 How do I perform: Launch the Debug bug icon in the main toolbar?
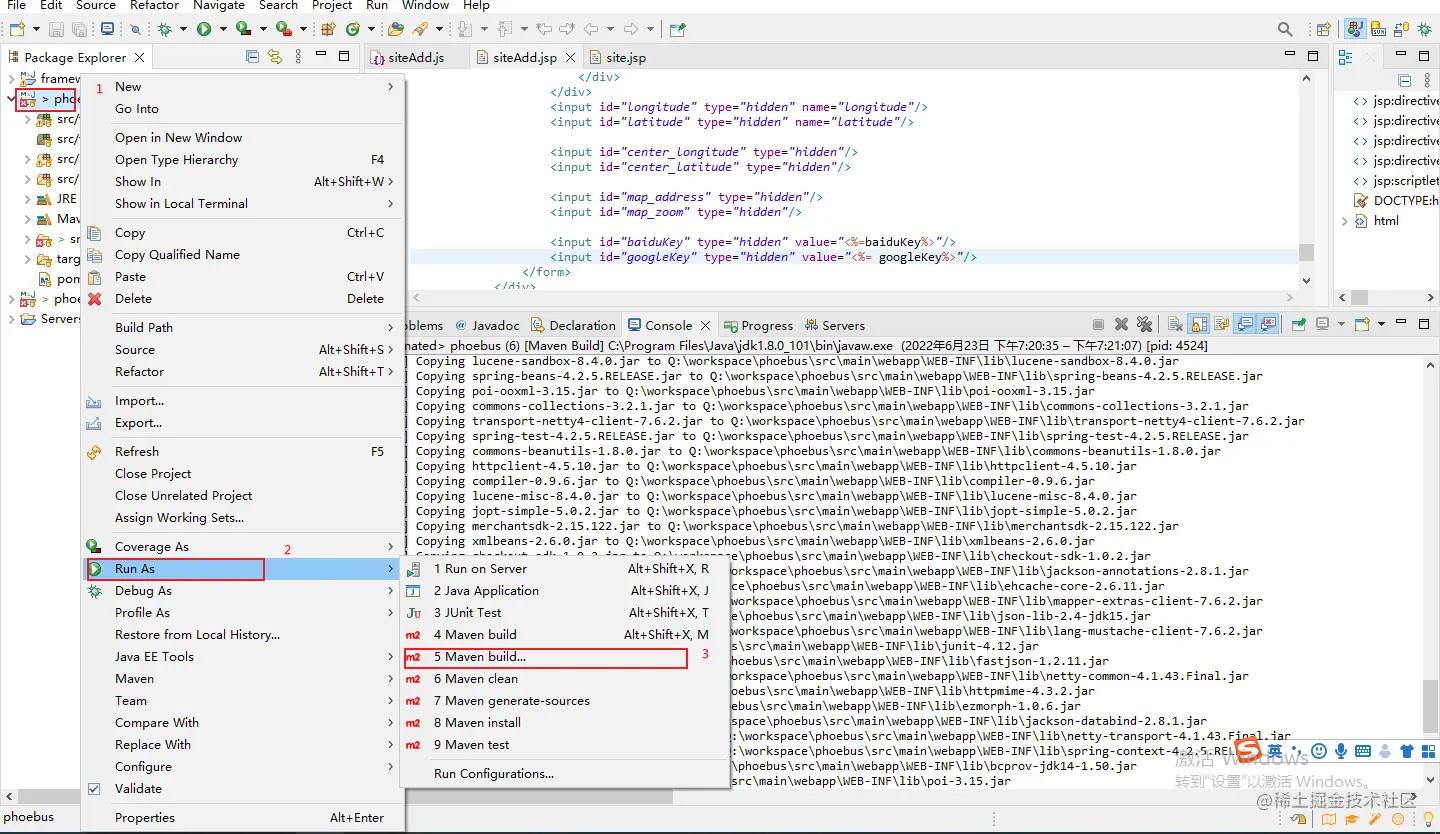[165, 29]
